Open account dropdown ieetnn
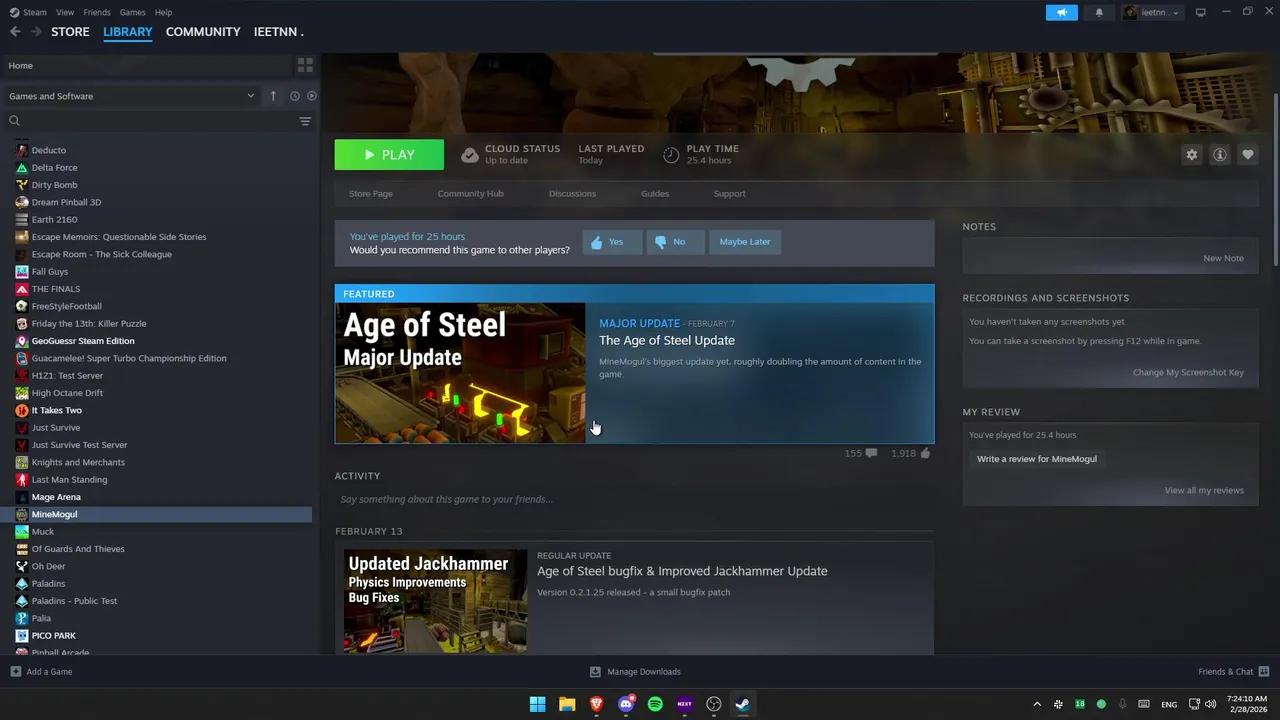The height and width of the screenshot is (720, 1280). 1151,12
